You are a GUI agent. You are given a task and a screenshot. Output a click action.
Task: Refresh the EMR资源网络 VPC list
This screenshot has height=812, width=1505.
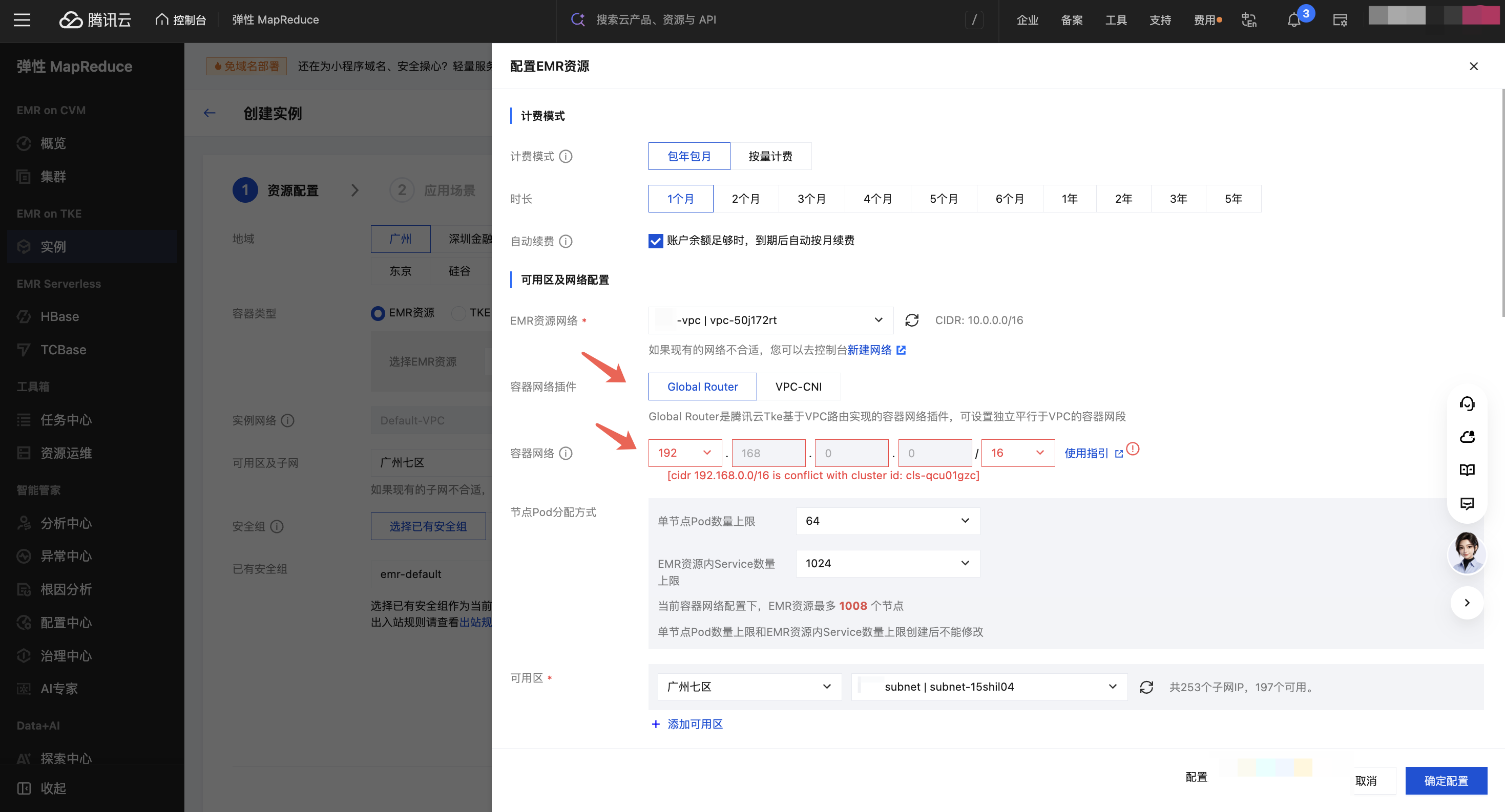911,320
